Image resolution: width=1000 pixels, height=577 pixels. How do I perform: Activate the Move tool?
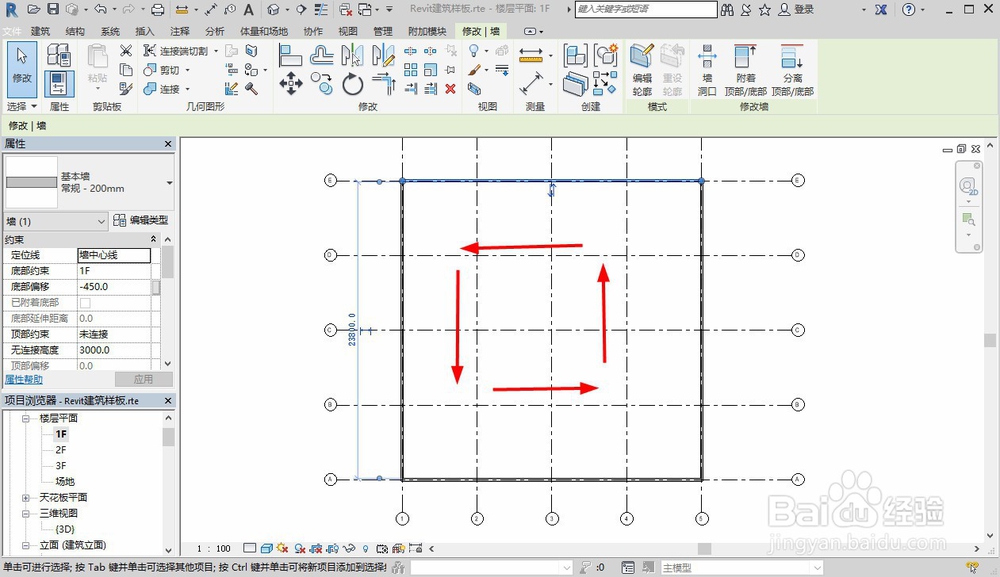[x=291, y=84]
